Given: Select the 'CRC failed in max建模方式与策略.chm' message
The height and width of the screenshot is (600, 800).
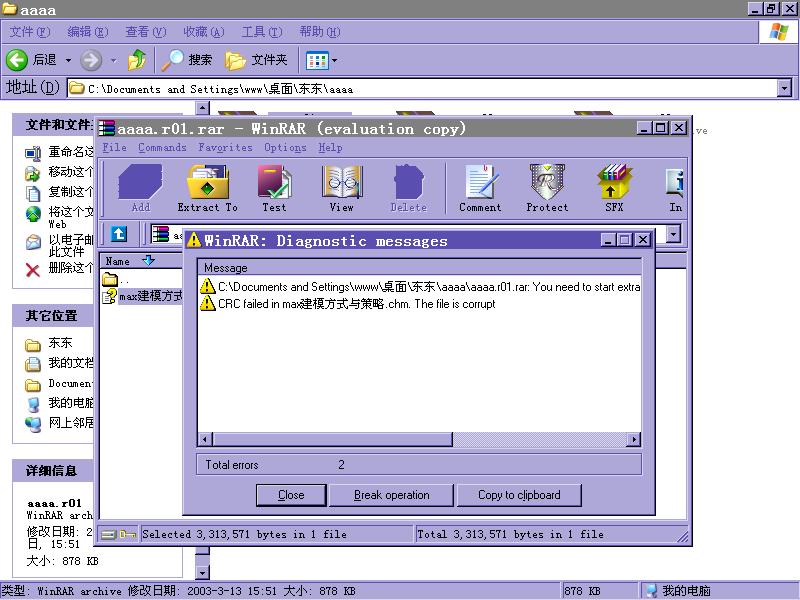Looking at the screenshot, I should (347, 304).
